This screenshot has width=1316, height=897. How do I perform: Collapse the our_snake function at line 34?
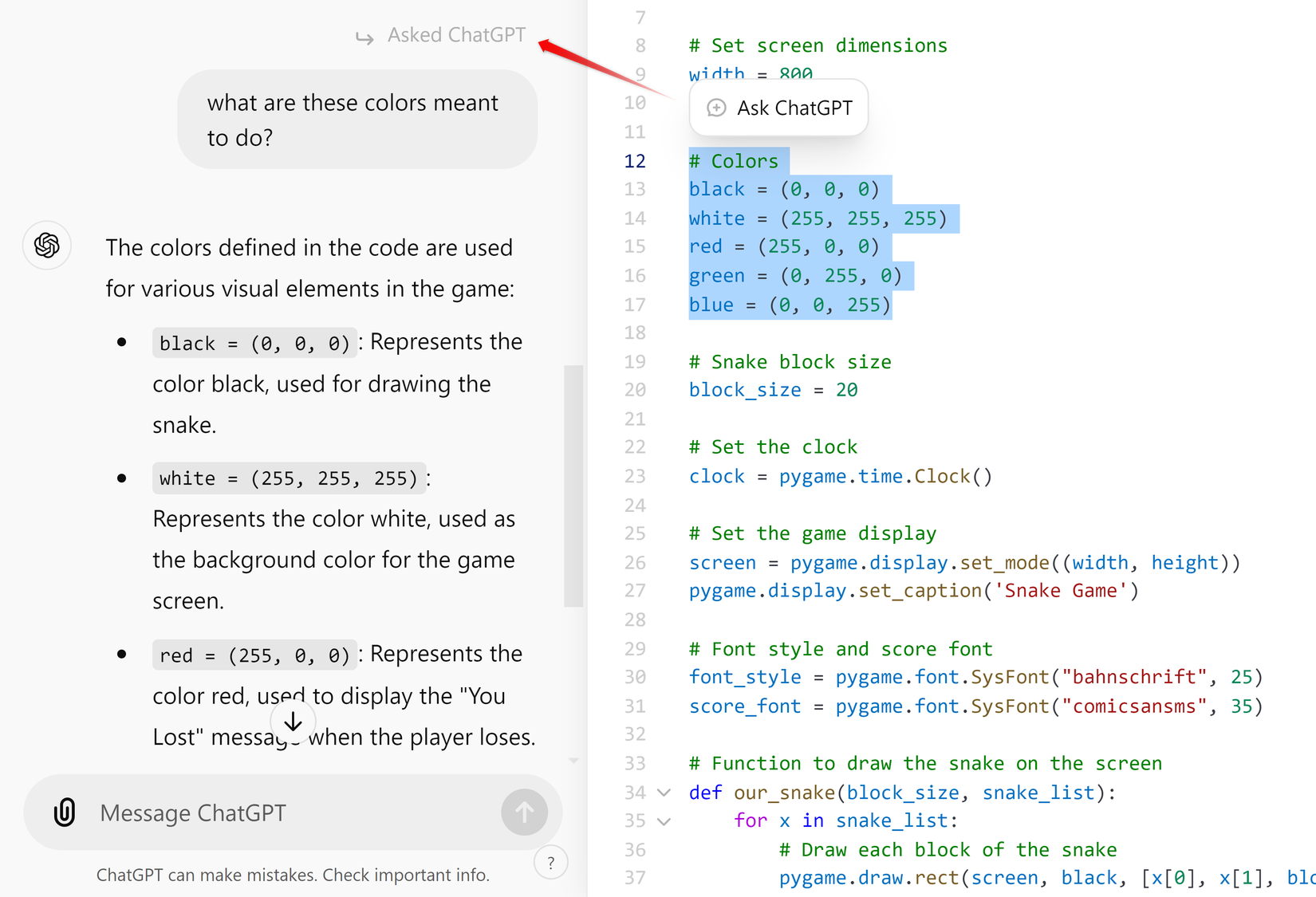664,793
